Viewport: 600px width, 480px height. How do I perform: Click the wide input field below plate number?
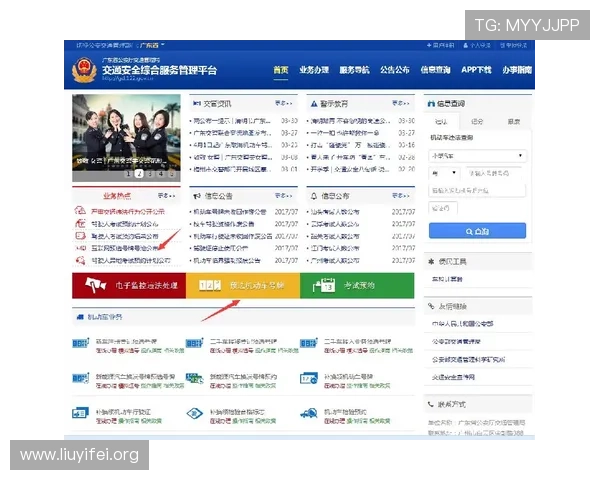[477, 190]
